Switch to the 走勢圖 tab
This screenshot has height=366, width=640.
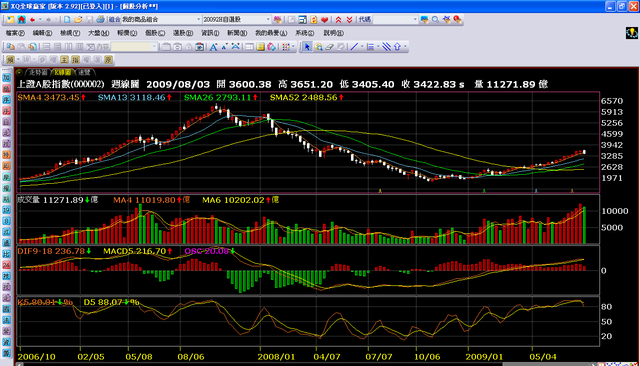38,72
